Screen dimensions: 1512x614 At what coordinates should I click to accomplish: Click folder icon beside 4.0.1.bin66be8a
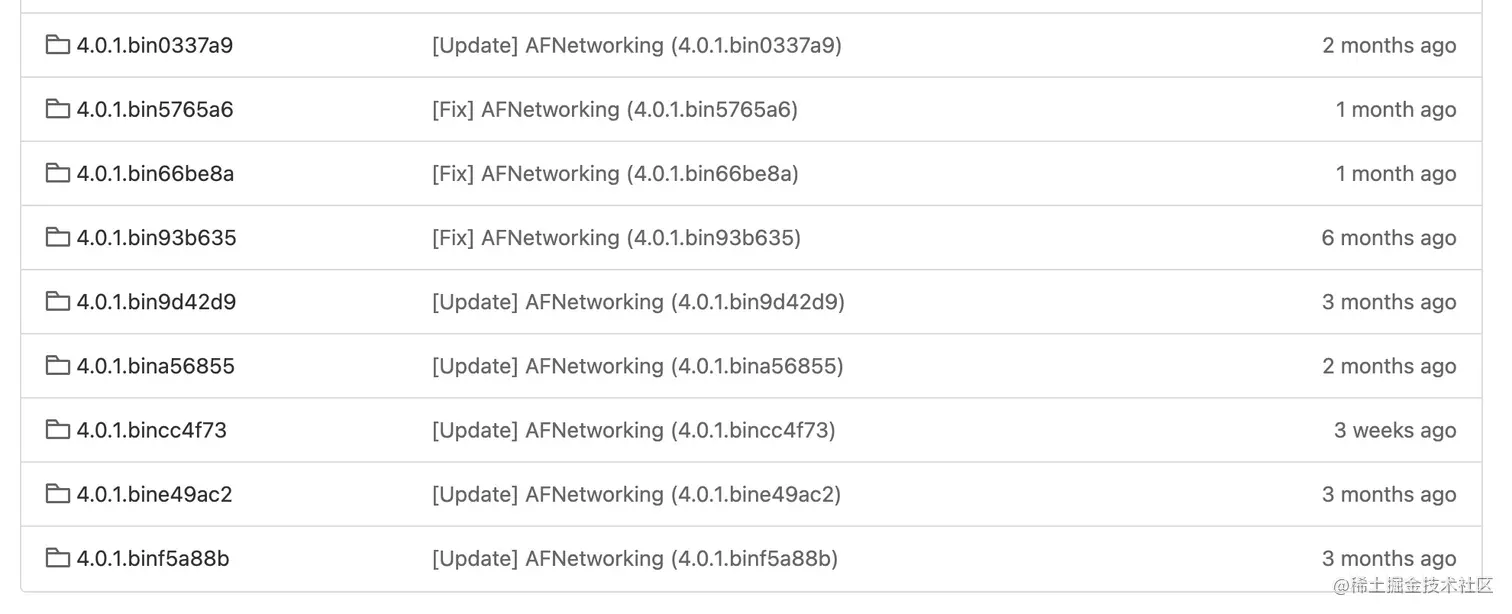tap(58, 173)
